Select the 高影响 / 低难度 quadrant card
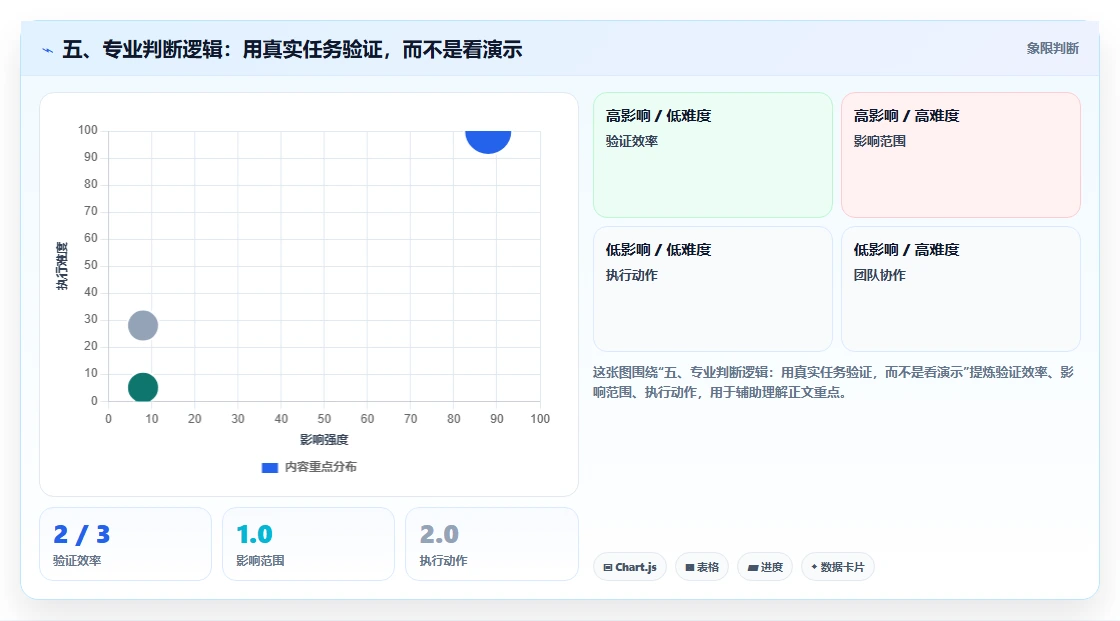The width and height of the screenshot is (1120, 621). coord(713,154)
